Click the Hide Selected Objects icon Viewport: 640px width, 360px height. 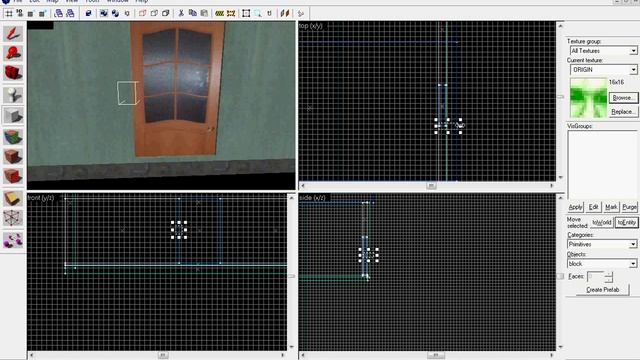(142, 13)
